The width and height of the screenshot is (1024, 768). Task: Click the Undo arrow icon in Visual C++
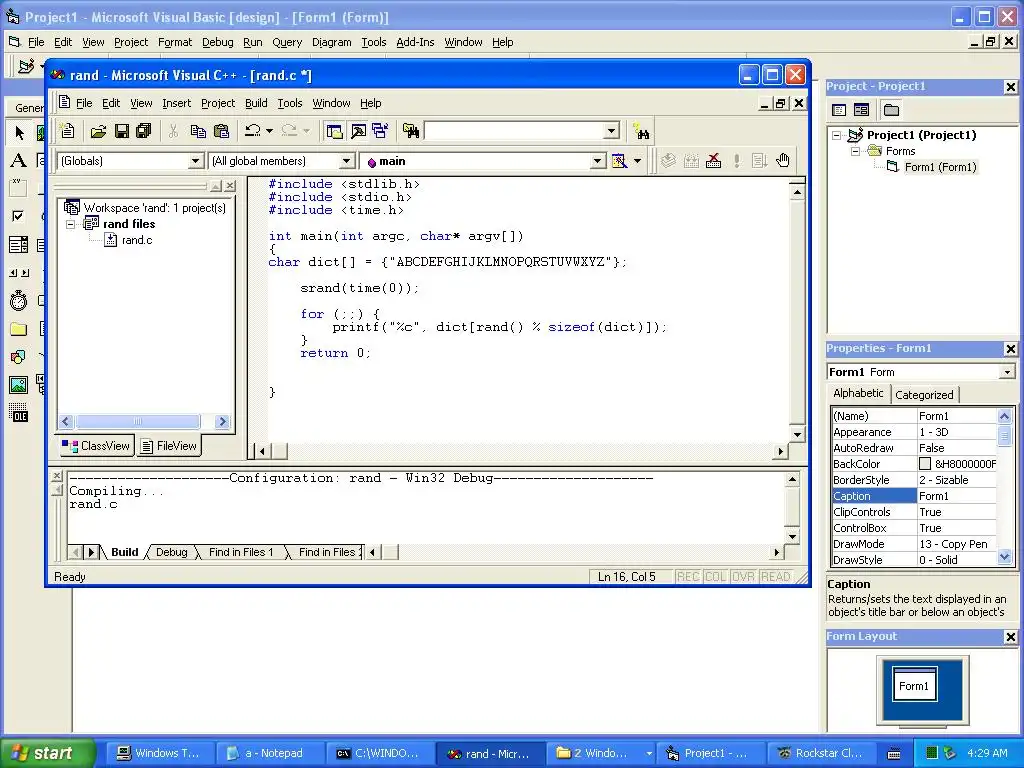click(x=253, y=131)
